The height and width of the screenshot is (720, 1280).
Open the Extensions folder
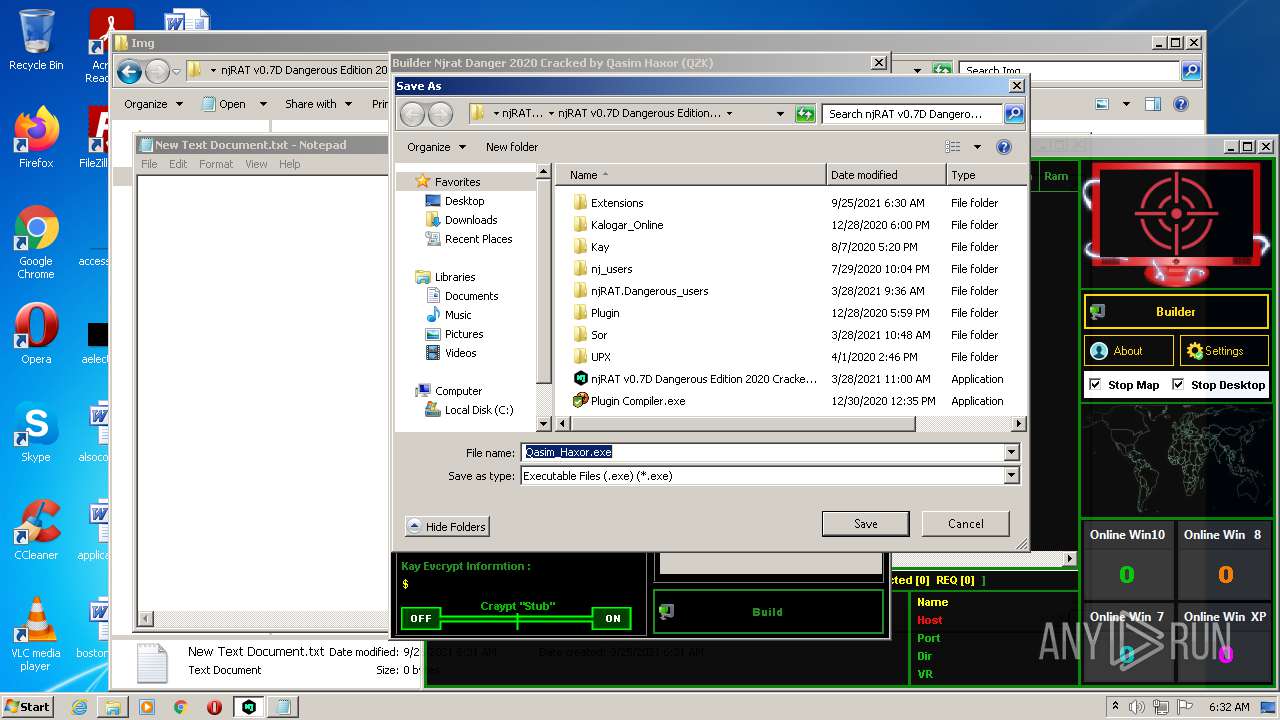[616, 203]
